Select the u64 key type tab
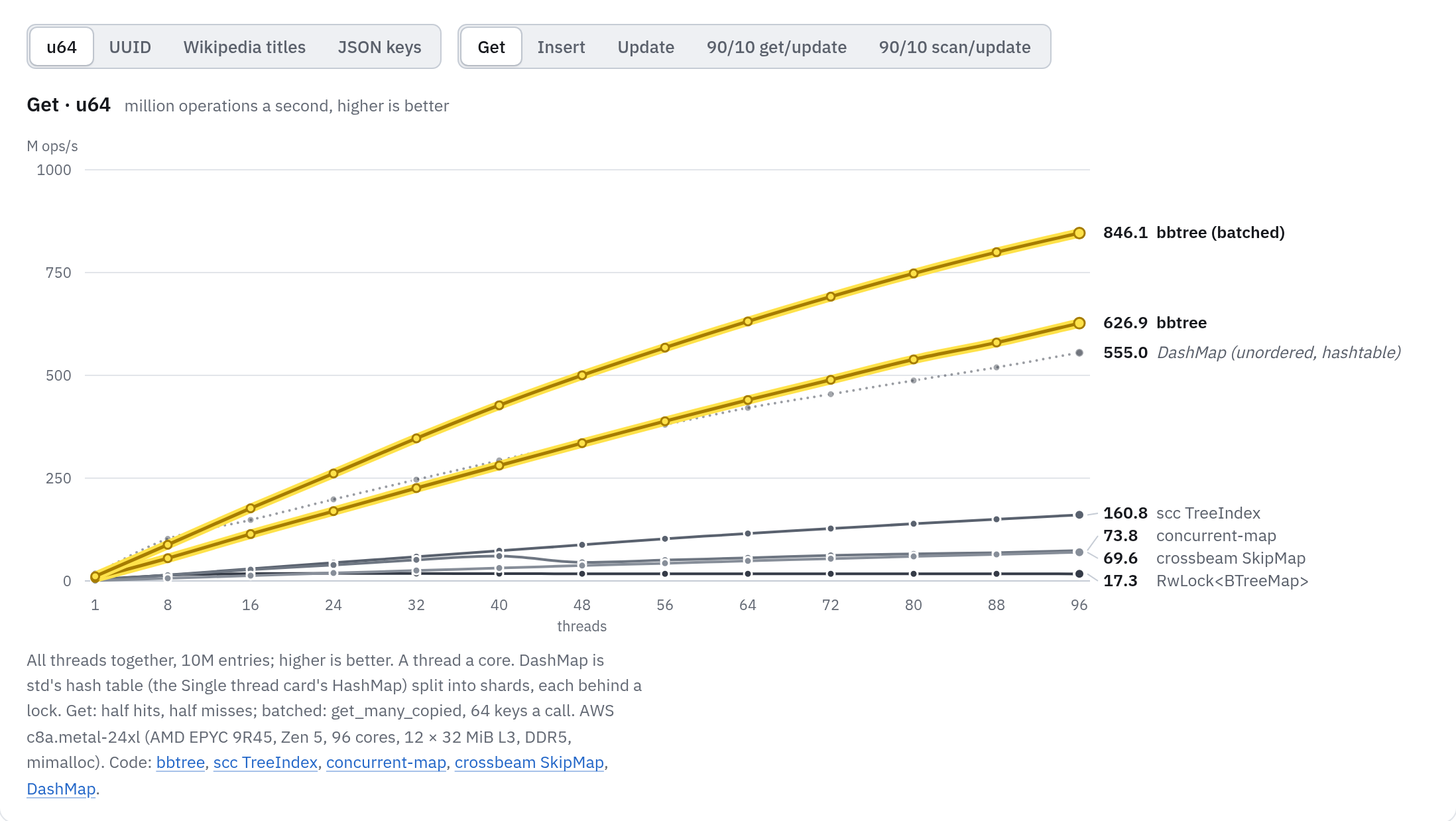This screenshot has height=821, width=1456. coord(62,47)
